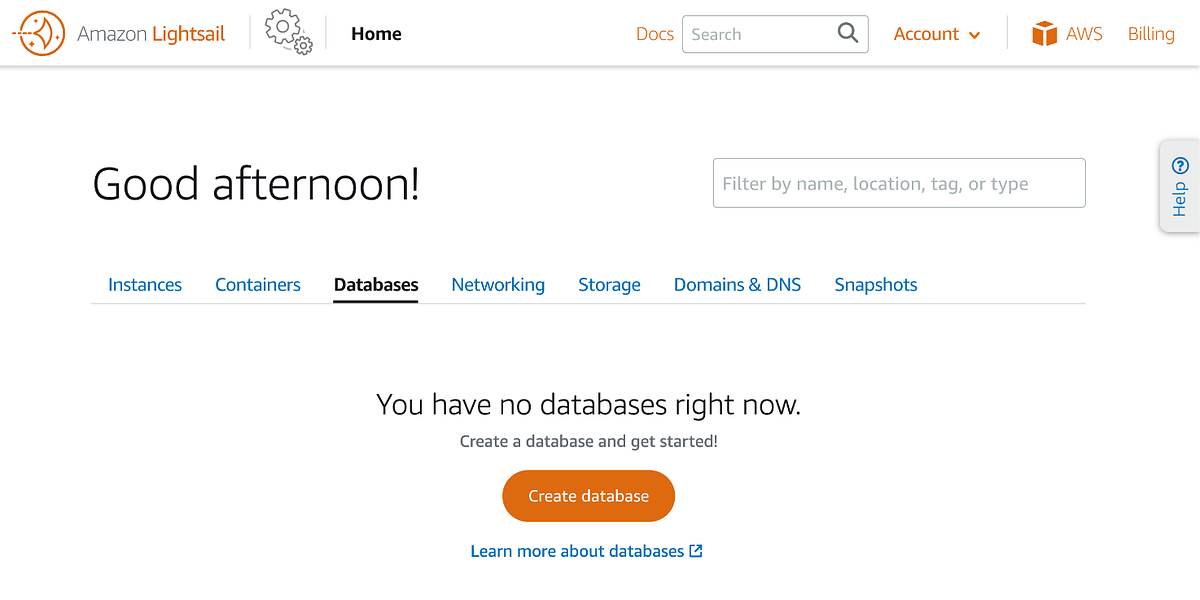The width and height of the screenshot is (1200, 600).
Task: Open the account settings gear icon
Action: pyautogui.click(x=287, y=31)
